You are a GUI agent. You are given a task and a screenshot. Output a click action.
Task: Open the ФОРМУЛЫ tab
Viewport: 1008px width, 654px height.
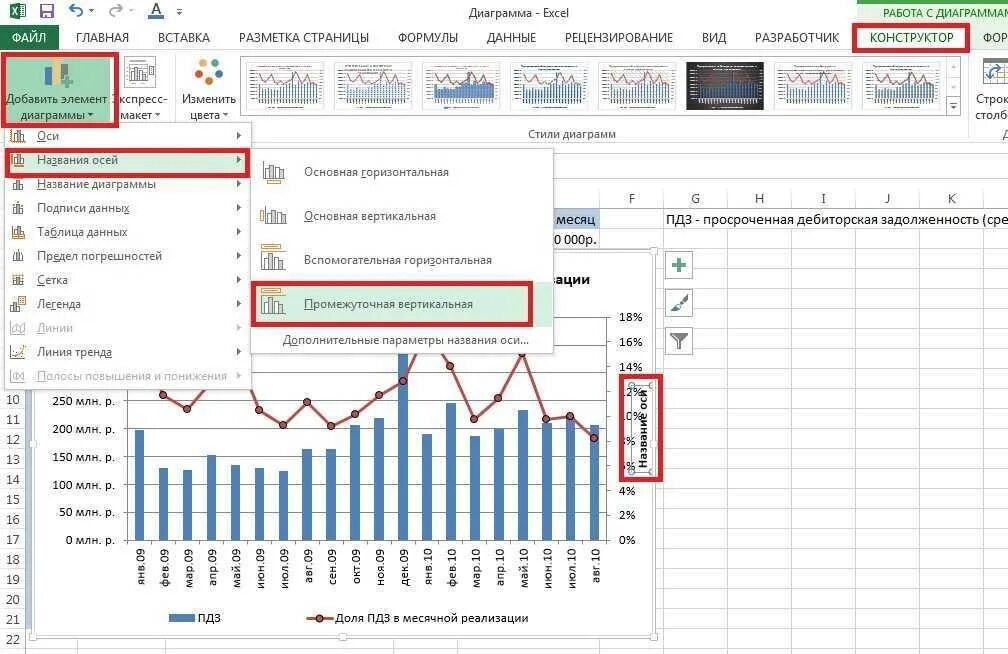tap(428, 37)
